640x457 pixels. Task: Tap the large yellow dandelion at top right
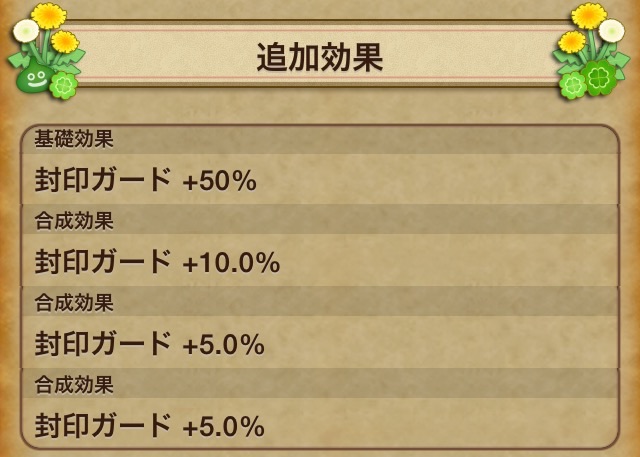click(589, 15)
